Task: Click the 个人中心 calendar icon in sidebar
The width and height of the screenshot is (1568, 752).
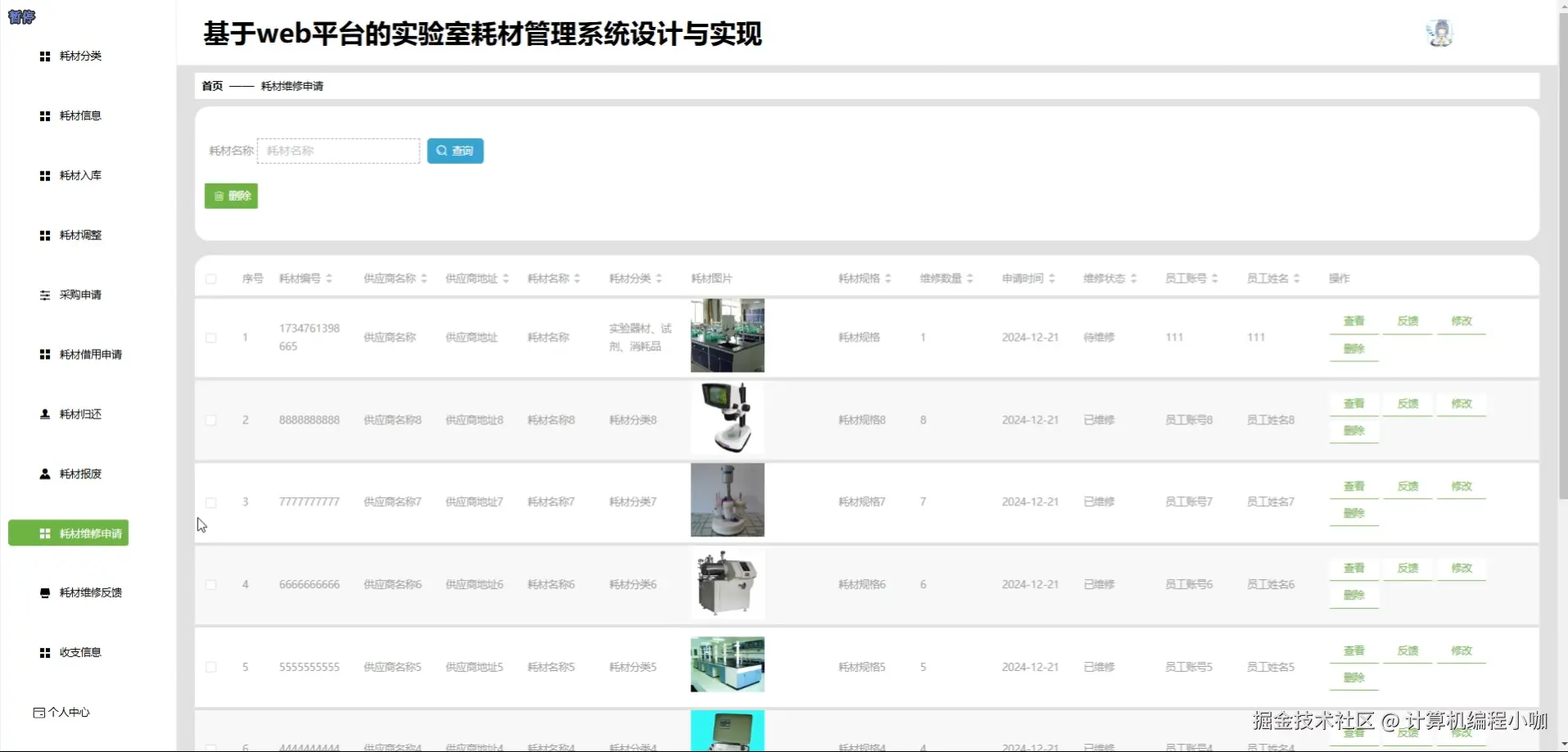Action: [39, 713]
